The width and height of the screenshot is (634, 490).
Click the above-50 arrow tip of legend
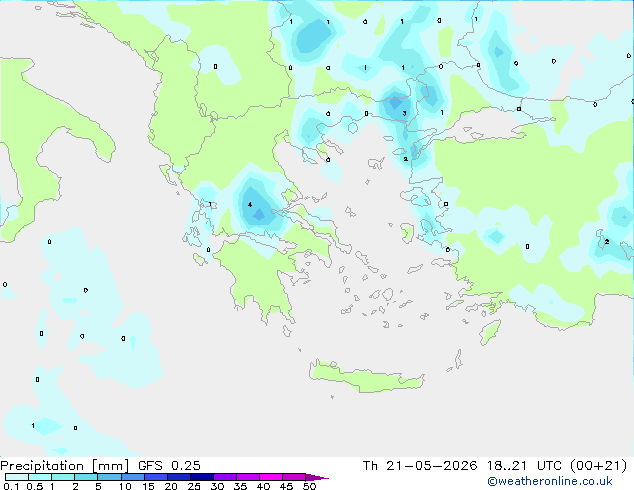coord(317,477)
